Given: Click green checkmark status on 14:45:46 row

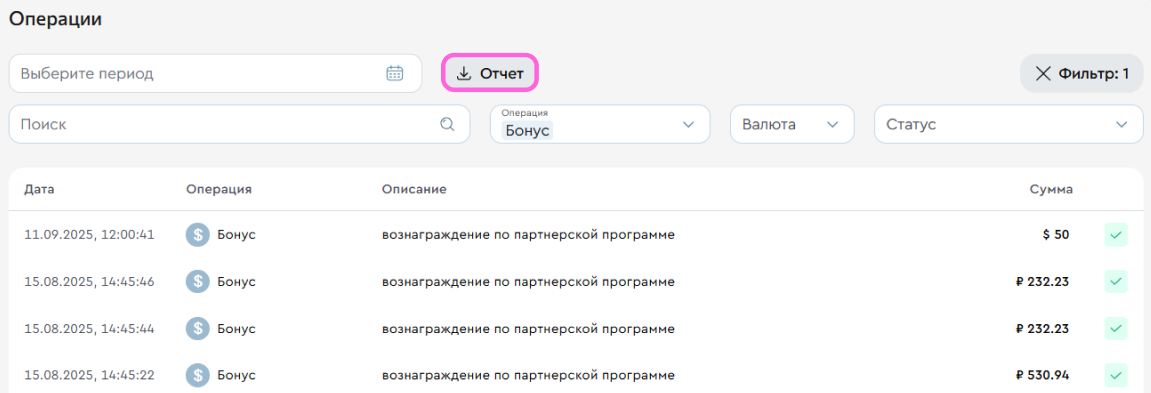Looking at the screenshot, I should (1116, 282).
